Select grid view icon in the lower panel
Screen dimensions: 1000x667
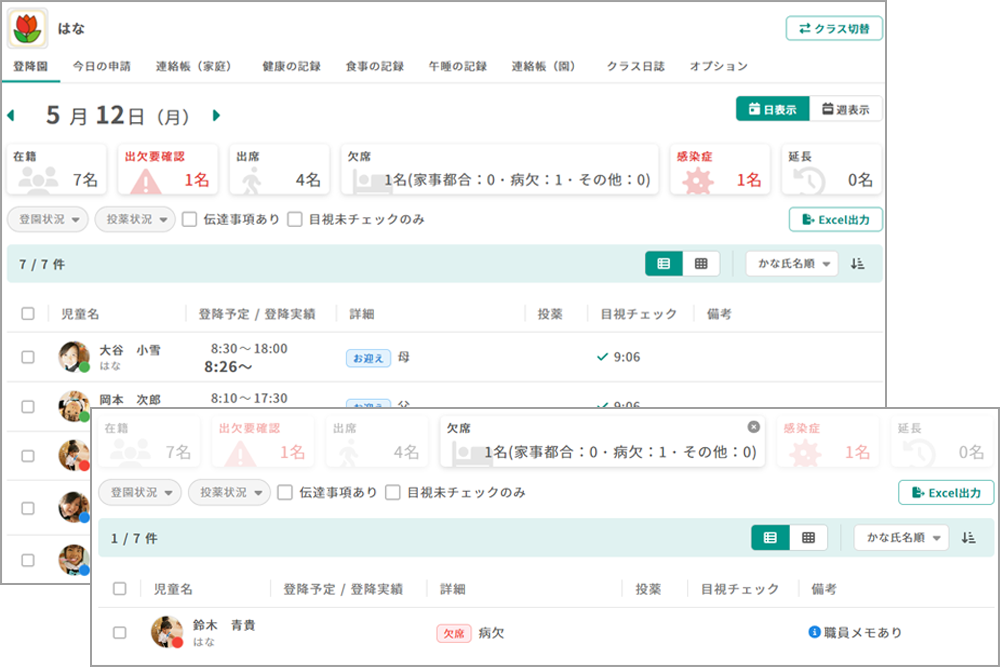pyautogui.click(x=808, y=538)
